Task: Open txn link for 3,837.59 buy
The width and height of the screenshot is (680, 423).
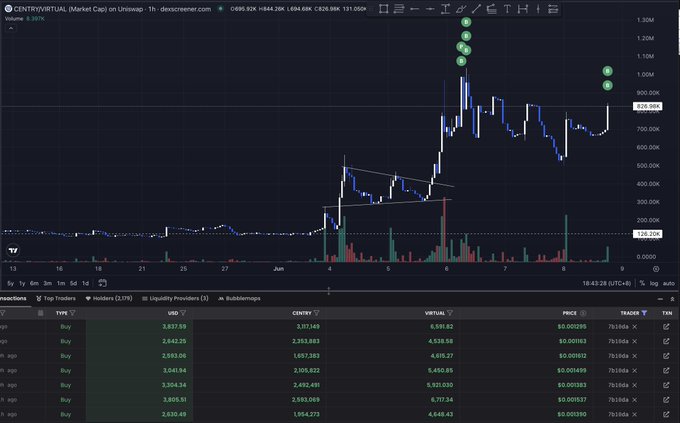Action: point(666,327)
